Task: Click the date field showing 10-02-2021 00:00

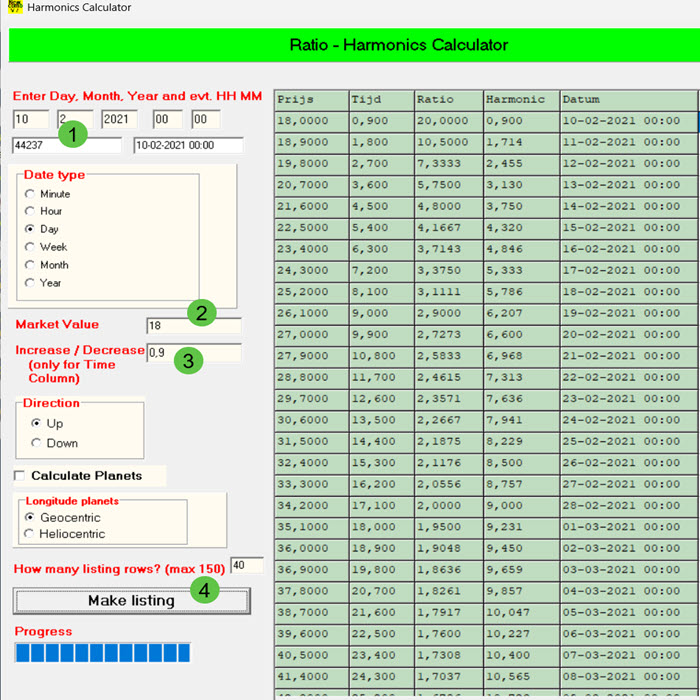Action: pos(188,145)
